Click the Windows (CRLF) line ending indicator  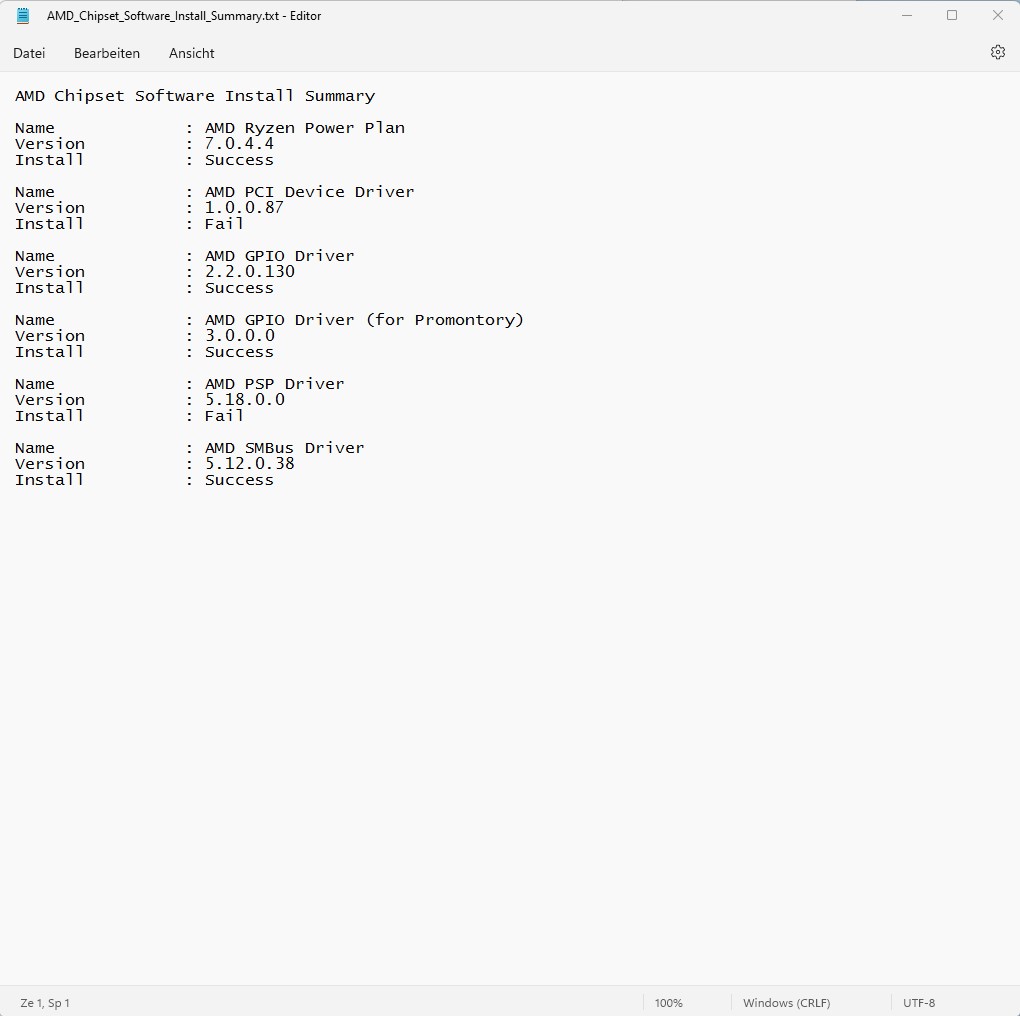[x=786, y=1003]
